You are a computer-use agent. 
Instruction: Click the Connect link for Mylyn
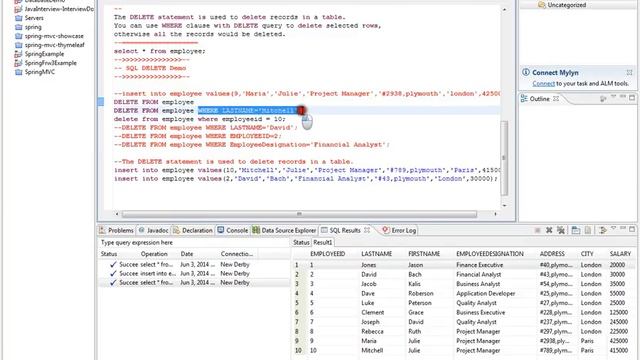click(x=543, y=83)
